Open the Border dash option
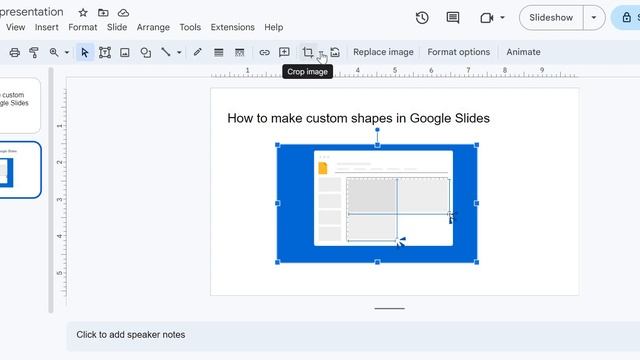 tap(240, 52)
